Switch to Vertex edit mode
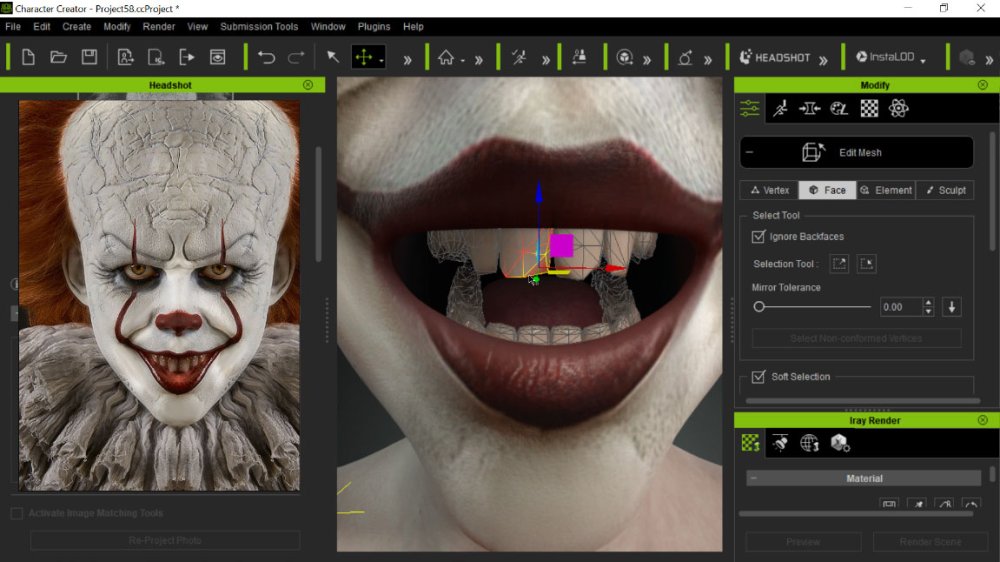Screen dimensions: 1000x562 pyautogui.click(x=769, y=190)
